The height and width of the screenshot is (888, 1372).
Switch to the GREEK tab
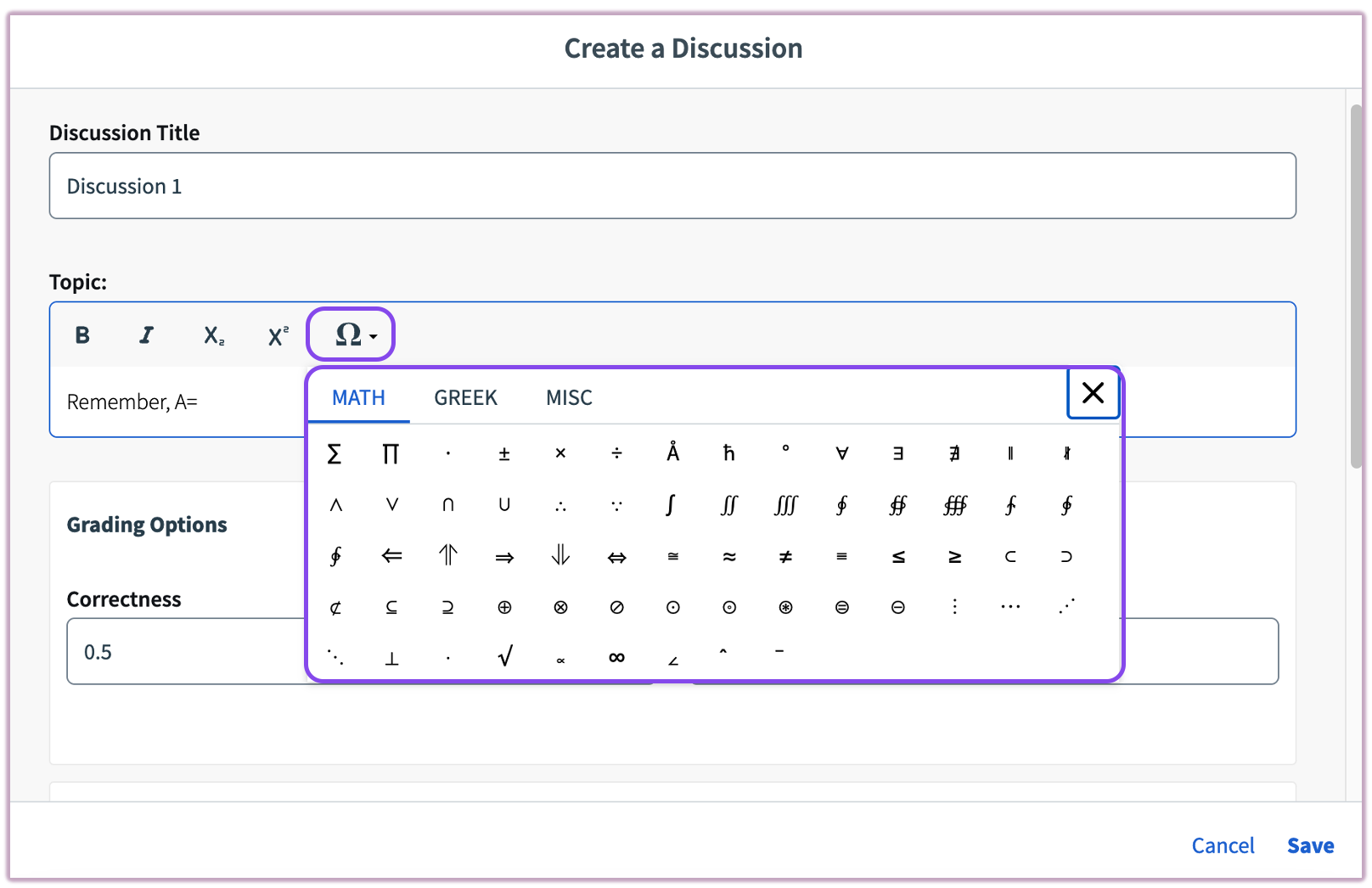click(x=465, y=397)
